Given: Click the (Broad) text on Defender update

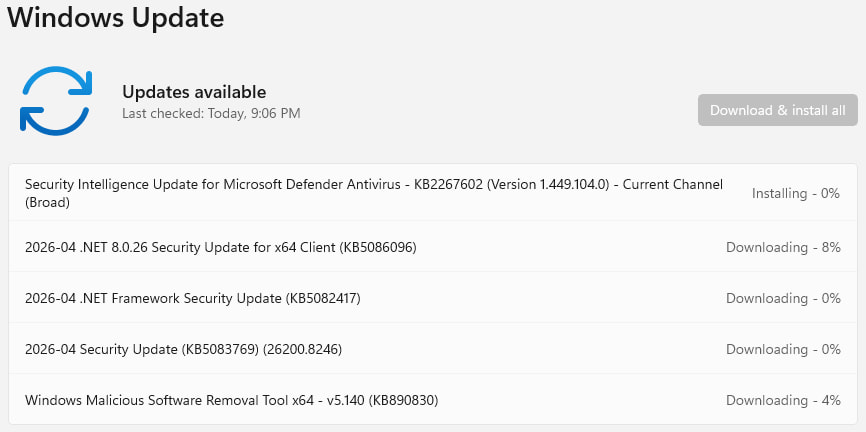Looking at the screenshot, I should 48,202.
